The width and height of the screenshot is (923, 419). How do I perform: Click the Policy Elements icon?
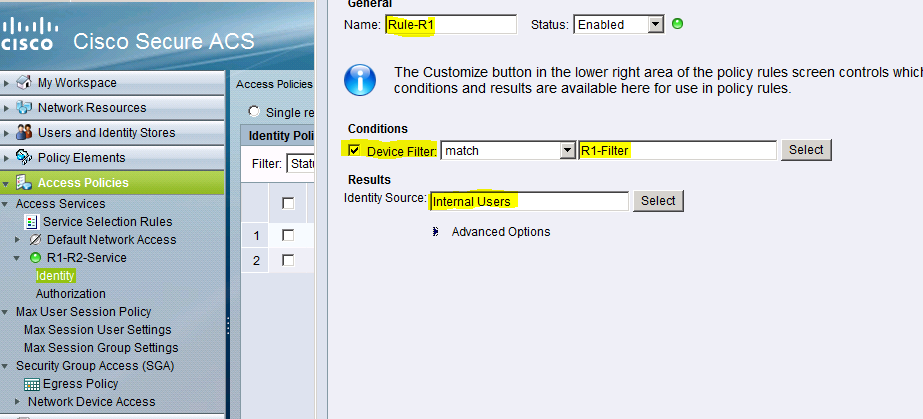24,157
